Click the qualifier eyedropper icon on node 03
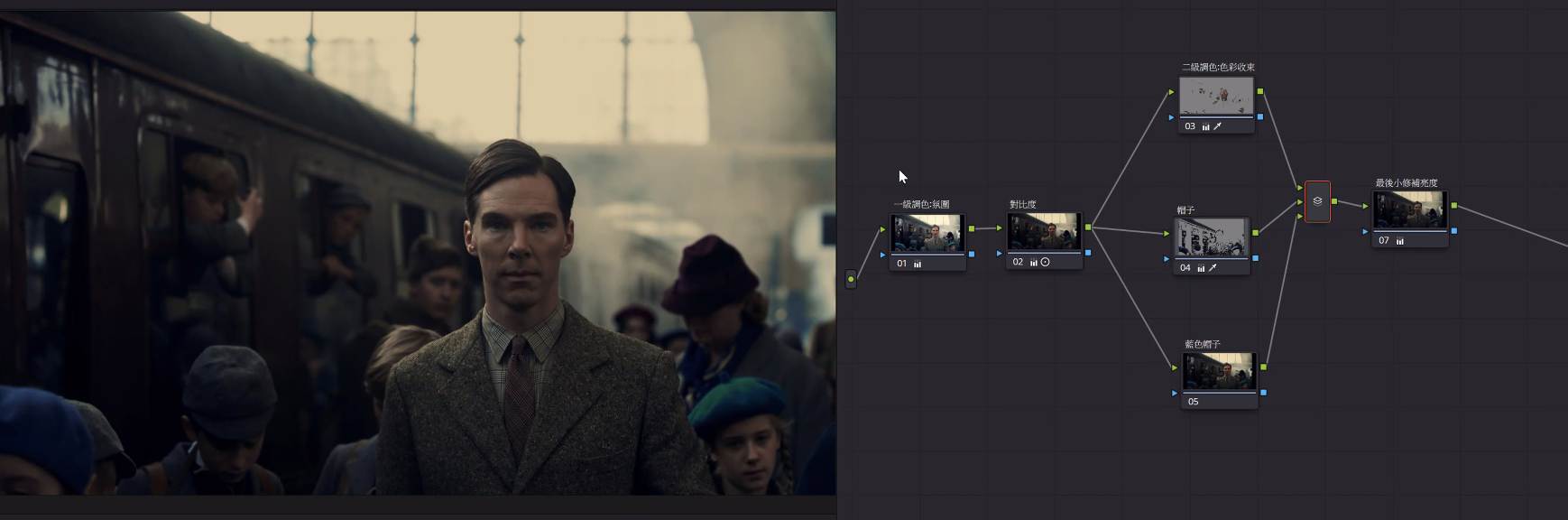Screen dimensions: 1568x520 tap(1218, 126)
